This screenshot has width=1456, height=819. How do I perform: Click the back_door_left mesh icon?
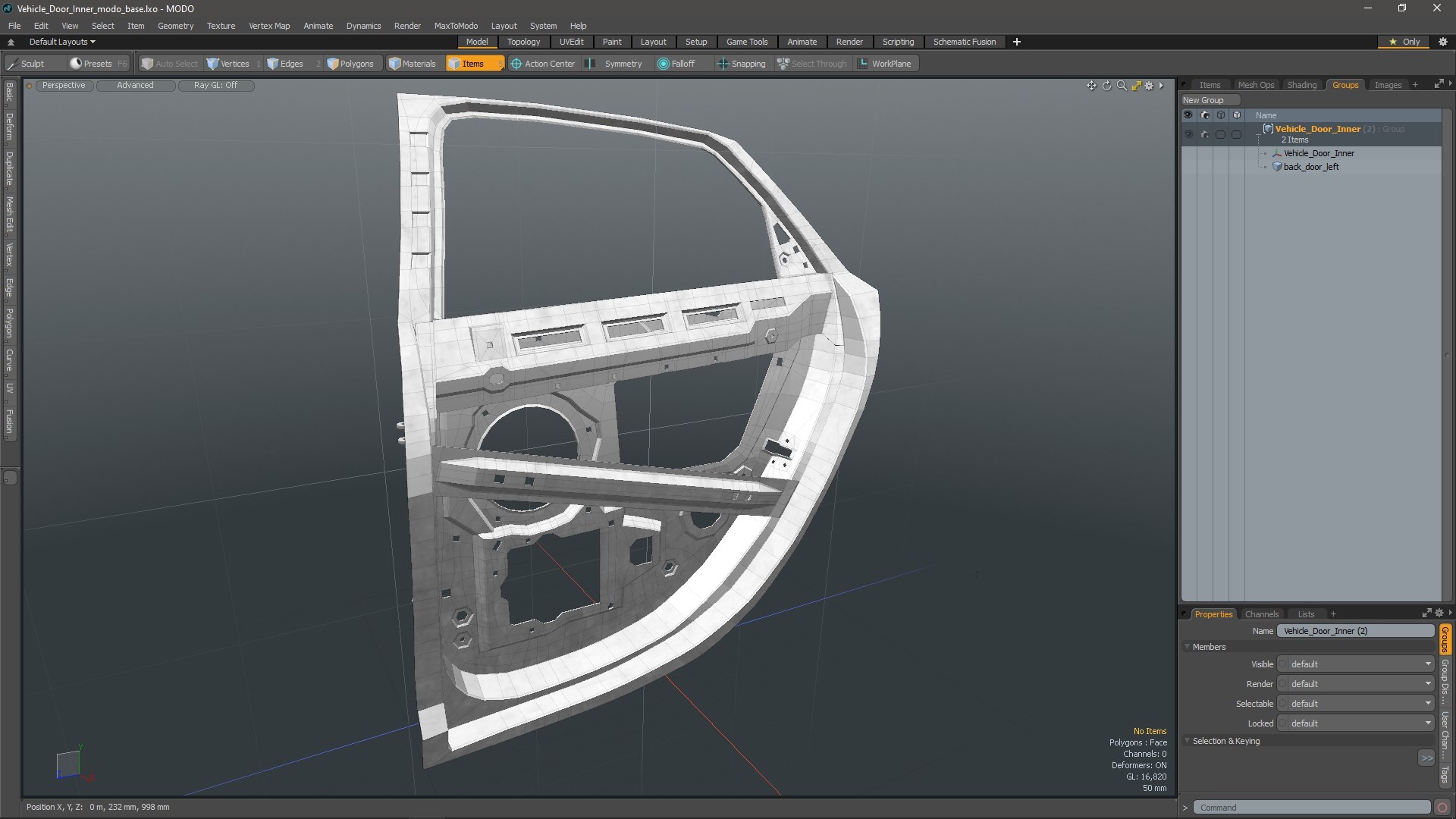click(1277, 167)
